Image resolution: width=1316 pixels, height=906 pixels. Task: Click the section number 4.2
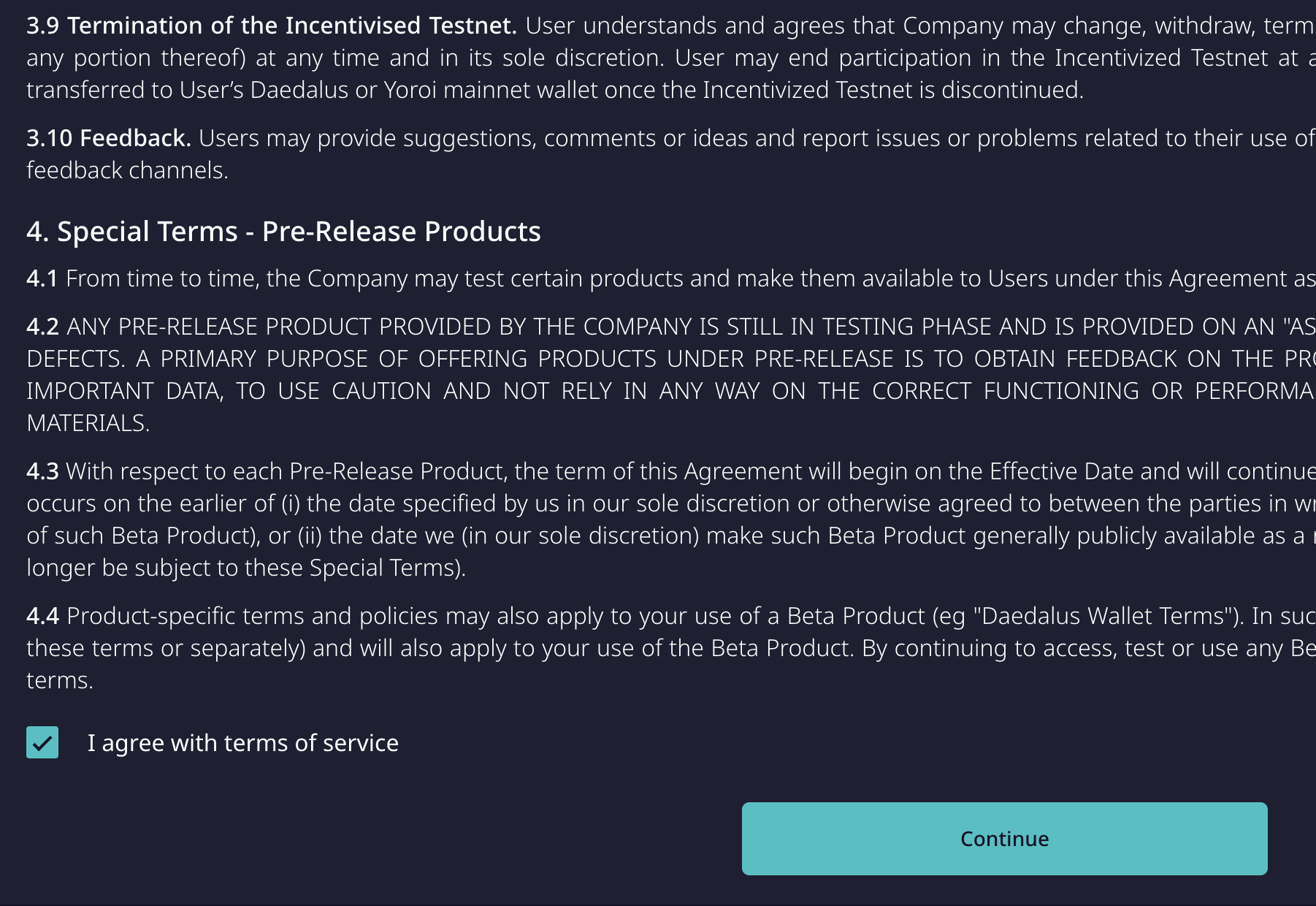(42, 327)
